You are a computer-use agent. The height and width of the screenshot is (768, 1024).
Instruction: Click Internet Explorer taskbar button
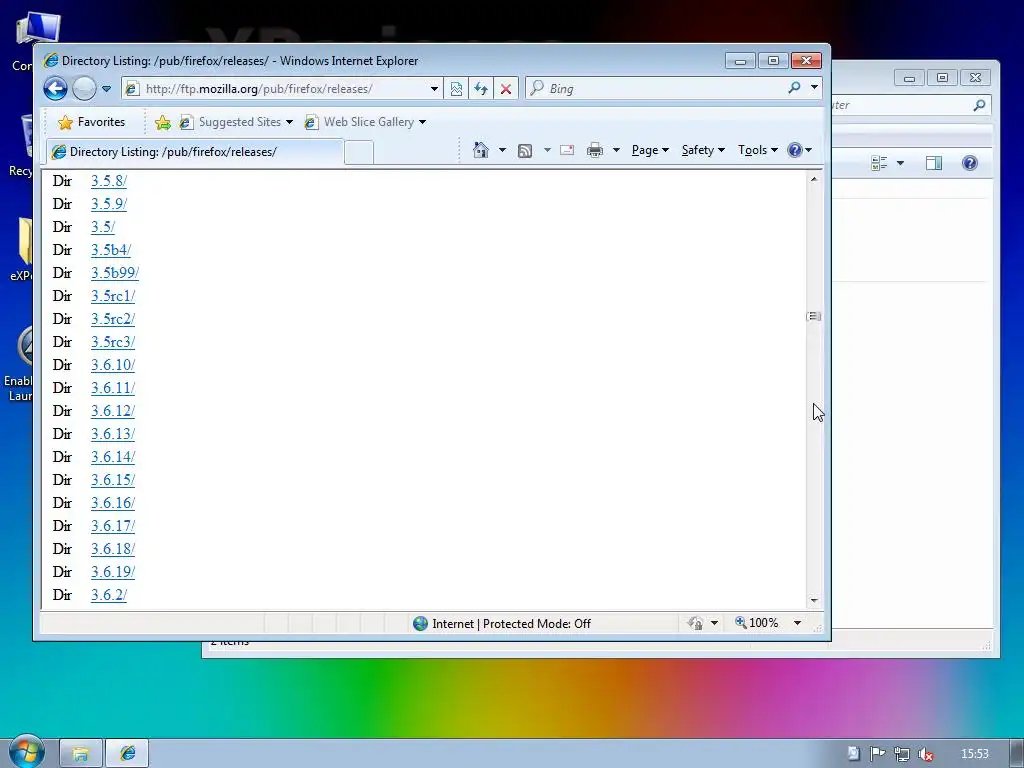(127, 754)
